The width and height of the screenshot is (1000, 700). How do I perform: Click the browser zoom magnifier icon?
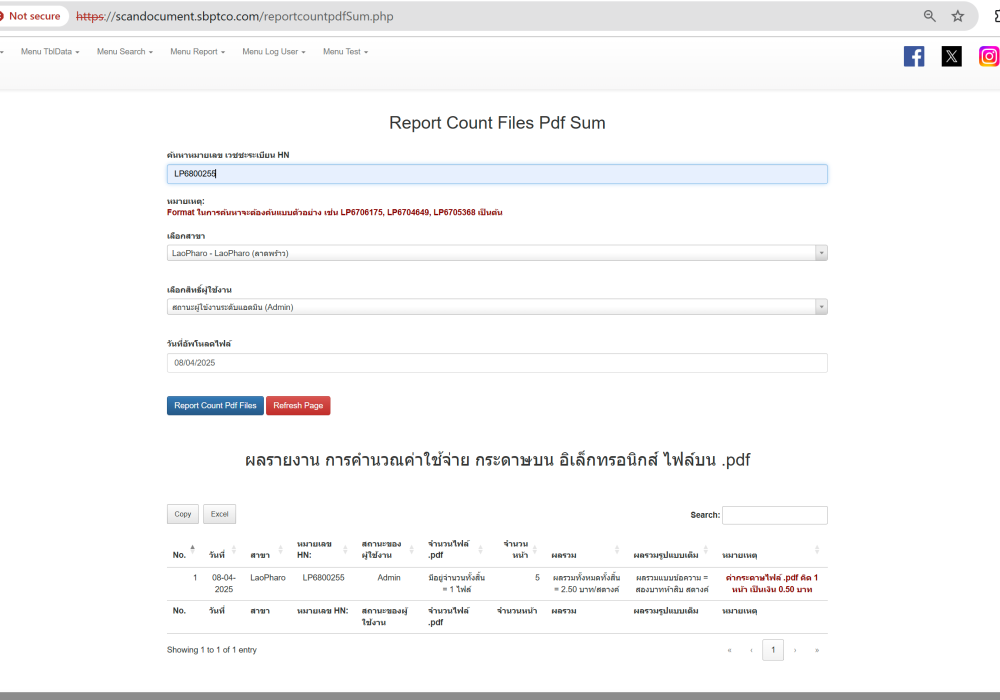click(x=930, y=16)
